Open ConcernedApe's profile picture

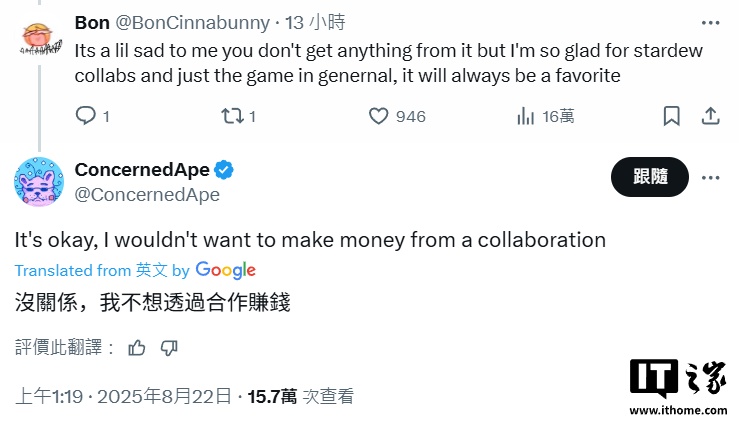point(39,182)
